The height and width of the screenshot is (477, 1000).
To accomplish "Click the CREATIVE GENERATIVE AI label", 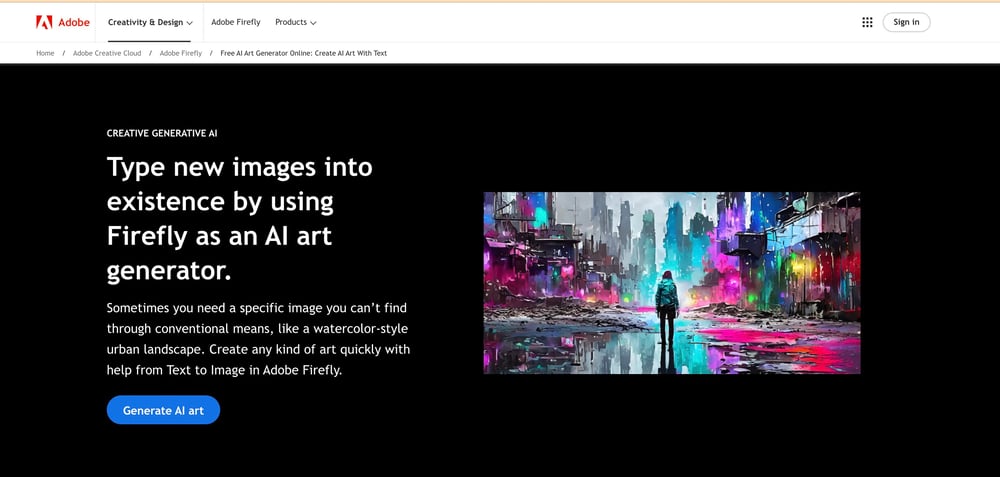I will (162, 133).
